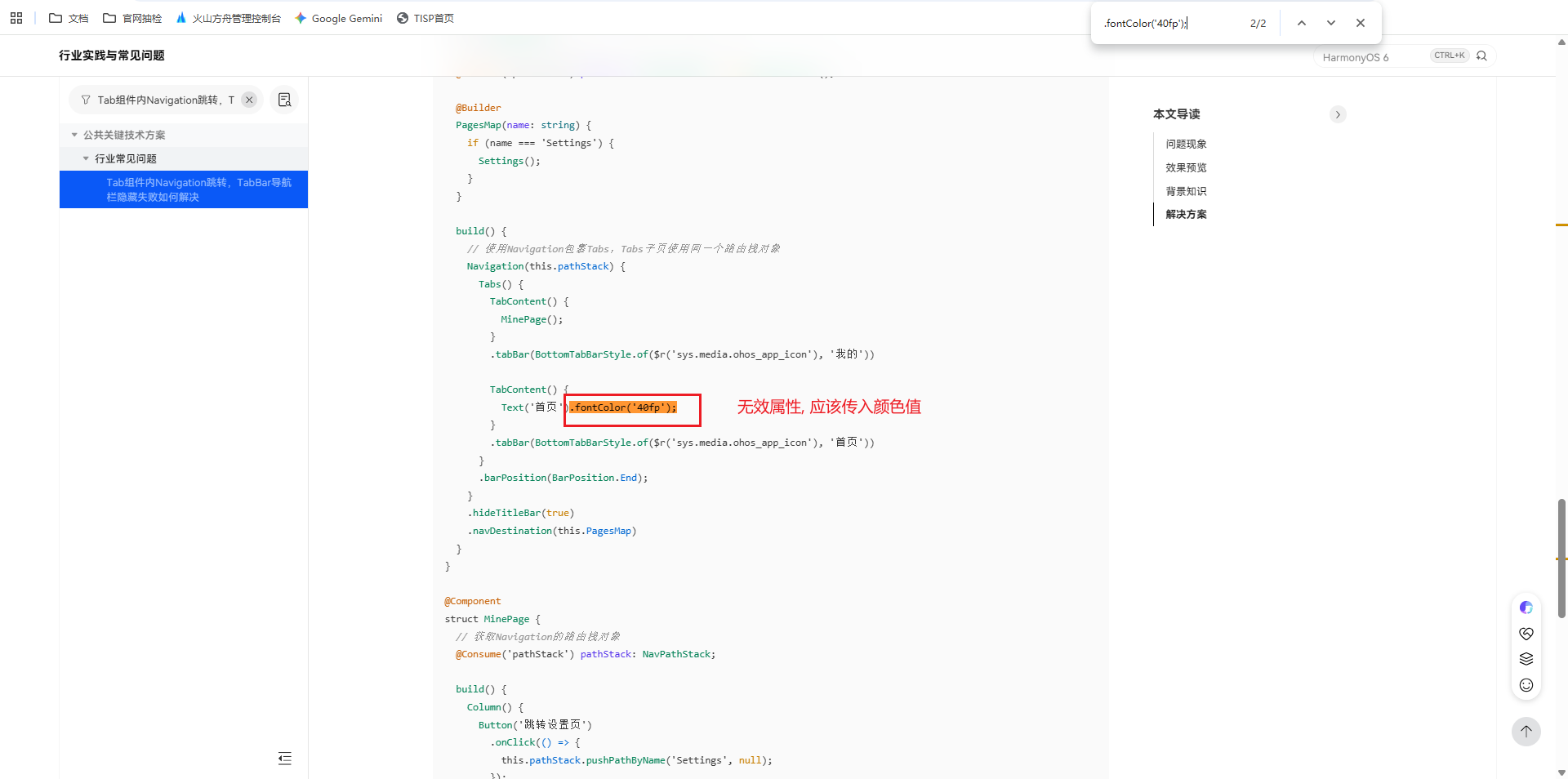Click the back-to-top arrow button
The width and height of the screenshot is (1568, 779).
coord(1526,732)
